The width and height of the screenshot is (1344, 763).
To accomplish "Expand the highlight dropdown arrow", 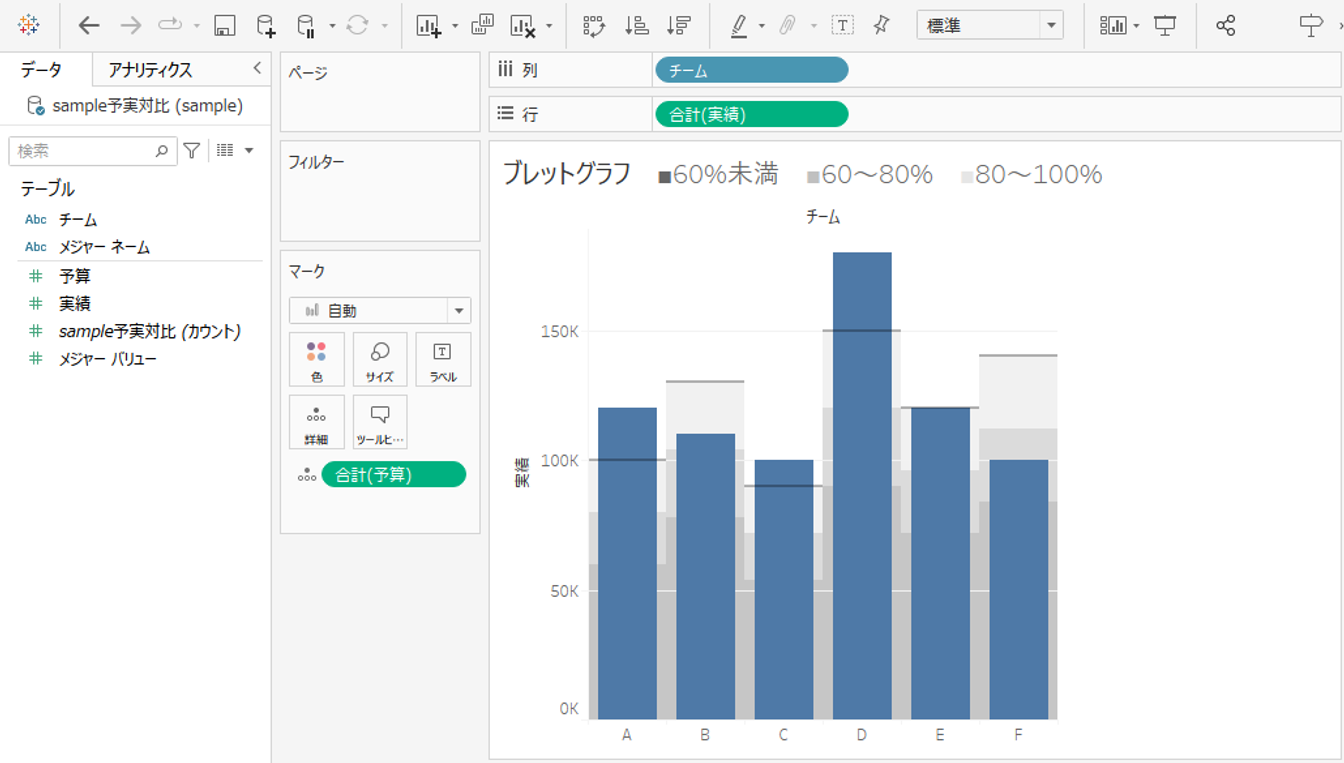I will 762,26.
